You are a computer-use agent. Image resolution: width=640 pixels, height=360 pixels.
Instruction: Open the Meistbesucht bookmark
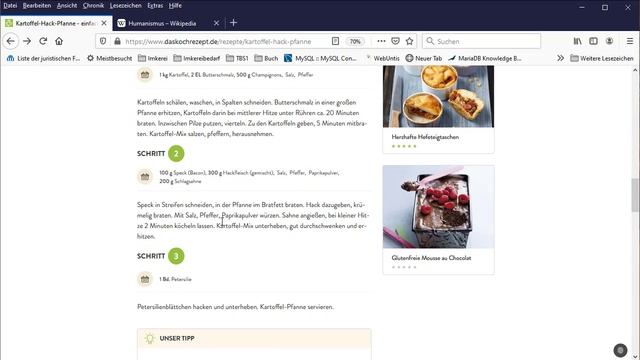(x=109, y=58)
